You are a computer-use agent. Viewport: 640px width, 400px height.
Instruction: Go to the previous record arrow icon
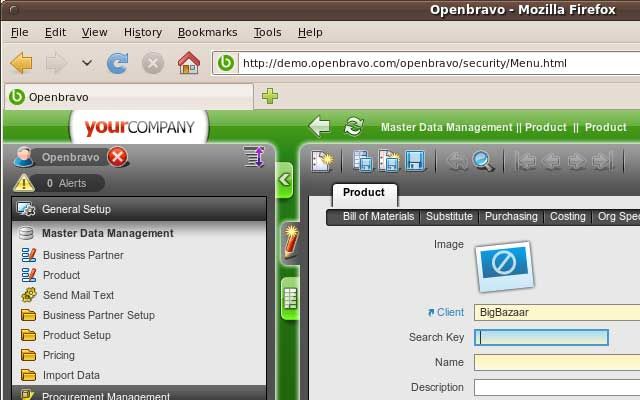(551, 161)
